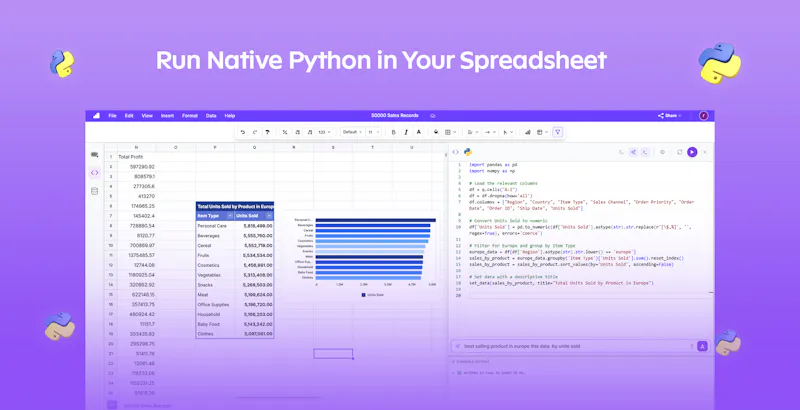The image size is (800, 410).
Task: Apply percent number format
Action: pyautogui.click(x=285, y=132)
